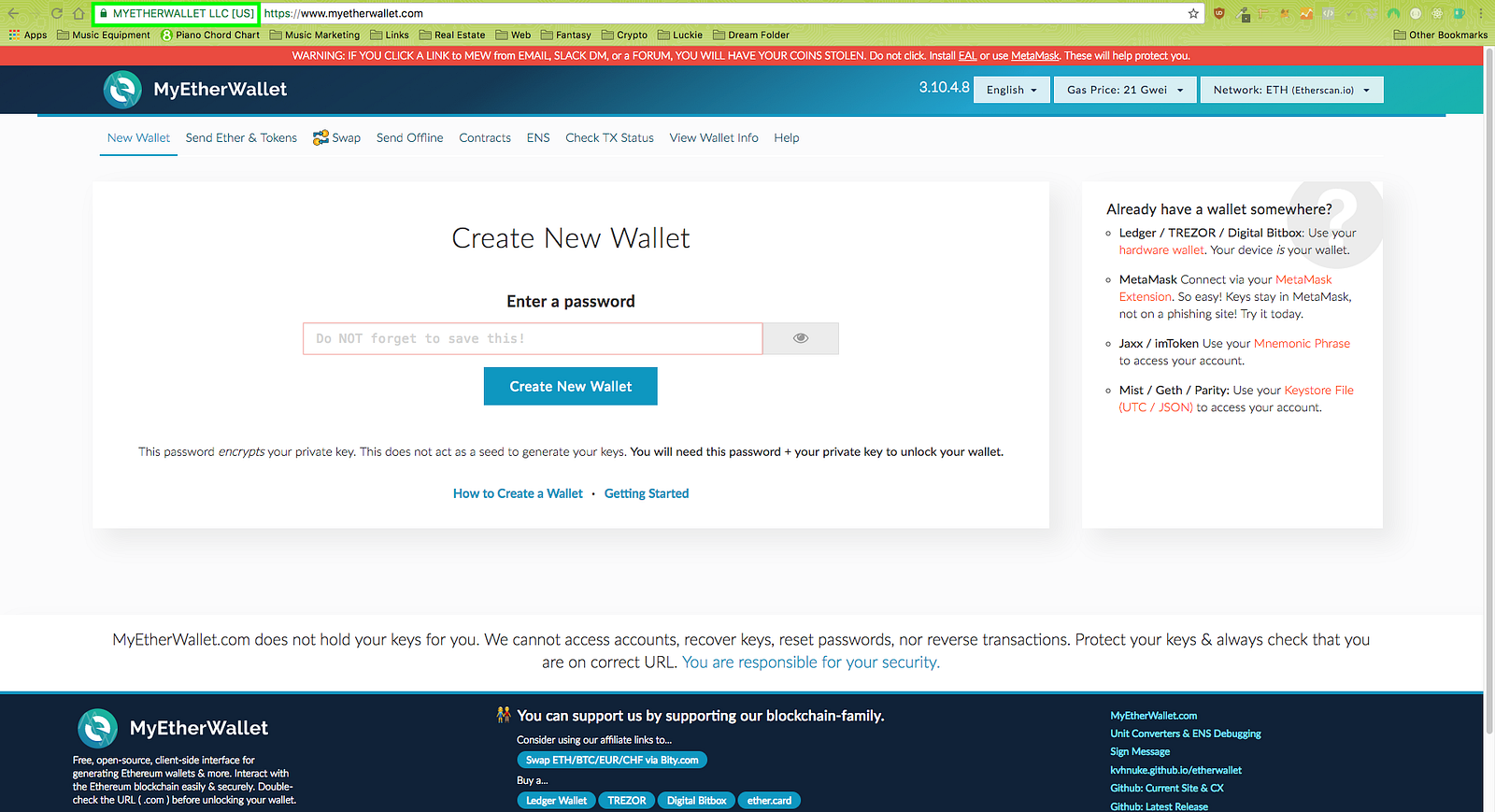Image resolution: width=1495 pixels, height=812 pixels.
Task: Expand the Other Bookmarks folder
Action: coord(1441,36)
